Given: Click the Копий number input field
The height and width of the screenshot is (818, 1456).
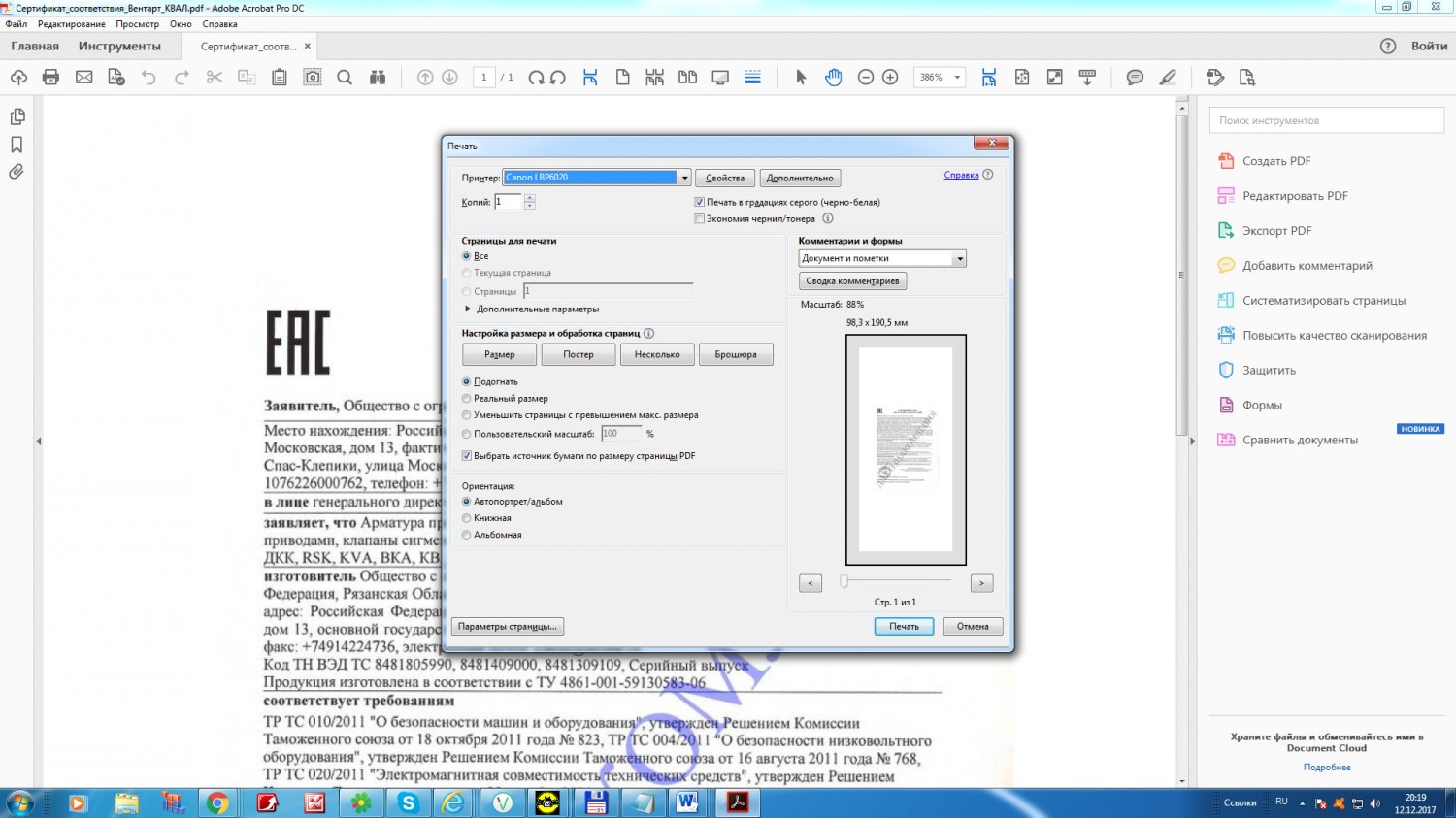Looking at the screenshot, I should click(x=509, y=202).
